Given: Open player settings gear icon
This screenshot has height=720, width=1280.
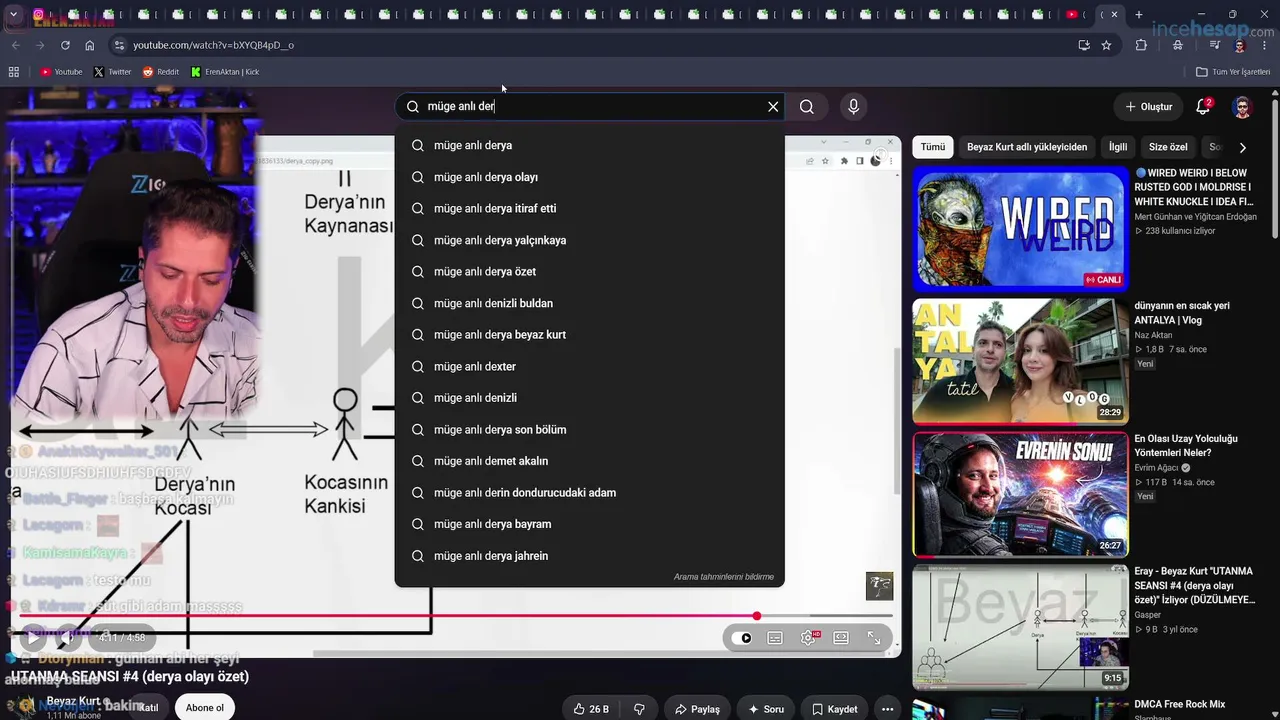Looking at the screenshot, I should tap(808, 638).
